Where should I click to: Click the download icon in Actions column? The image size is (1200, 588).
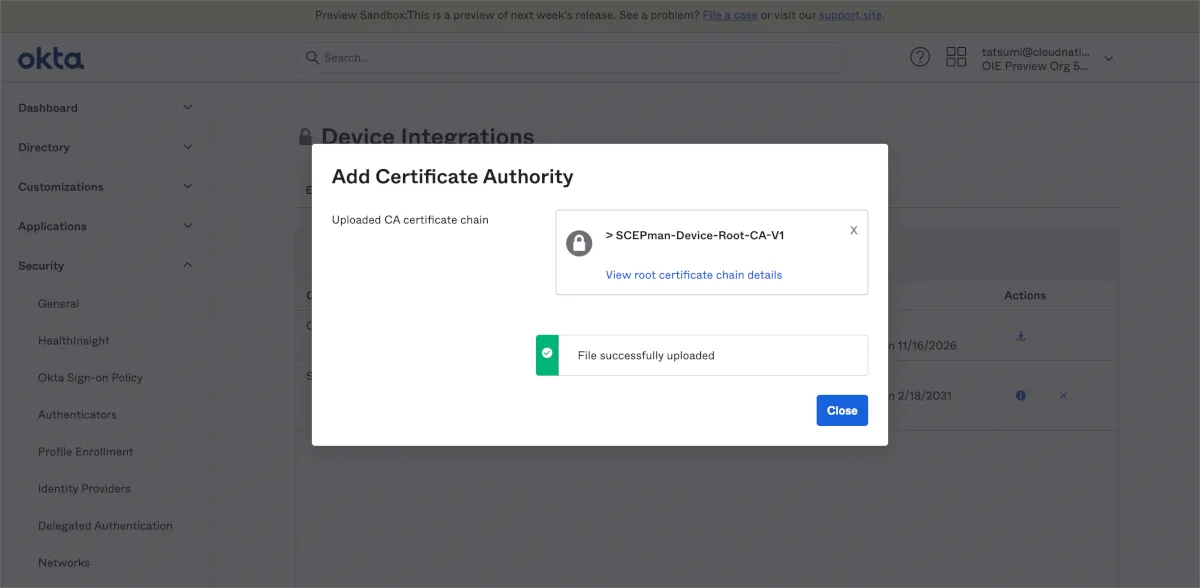click(1020, 336)
